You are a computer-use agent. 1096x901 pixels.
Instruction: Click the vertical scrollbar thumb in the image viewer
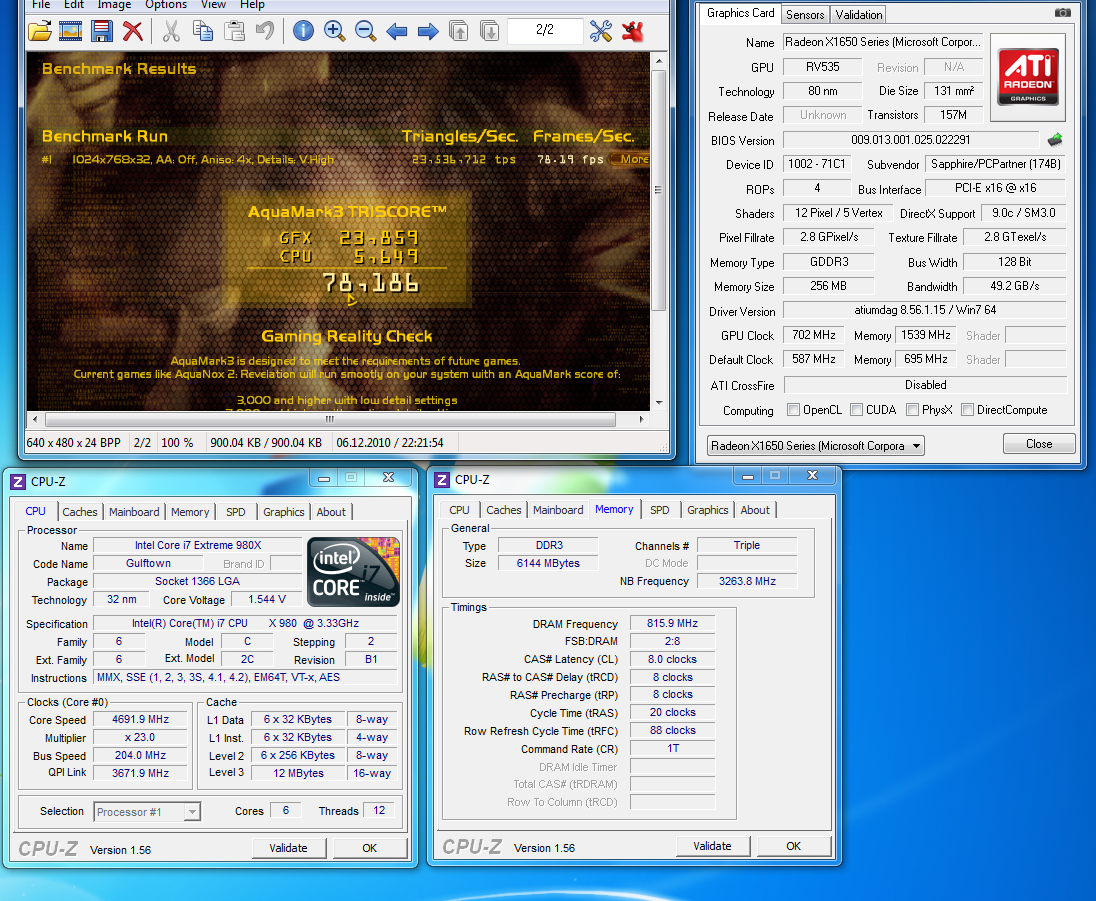658,190
